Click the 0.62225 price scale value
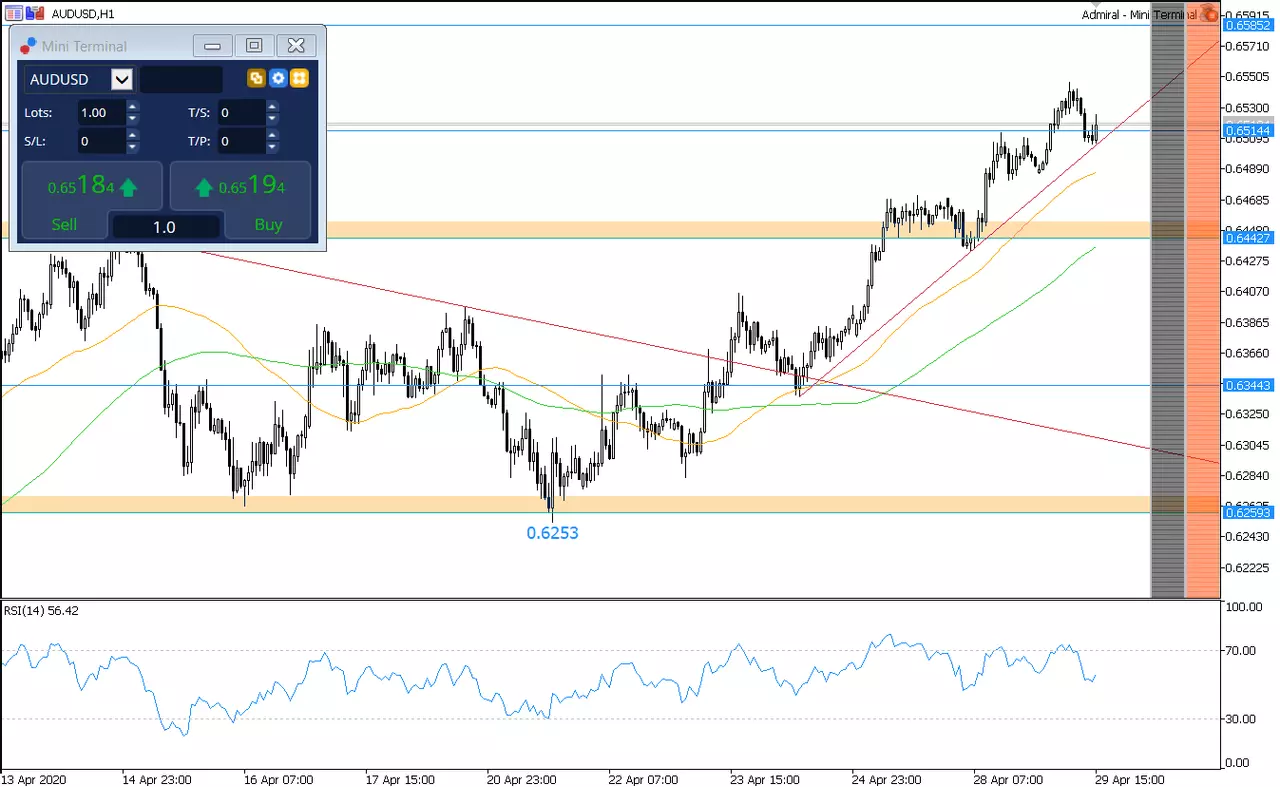1280x787 pixels. tap(1247, 568)
